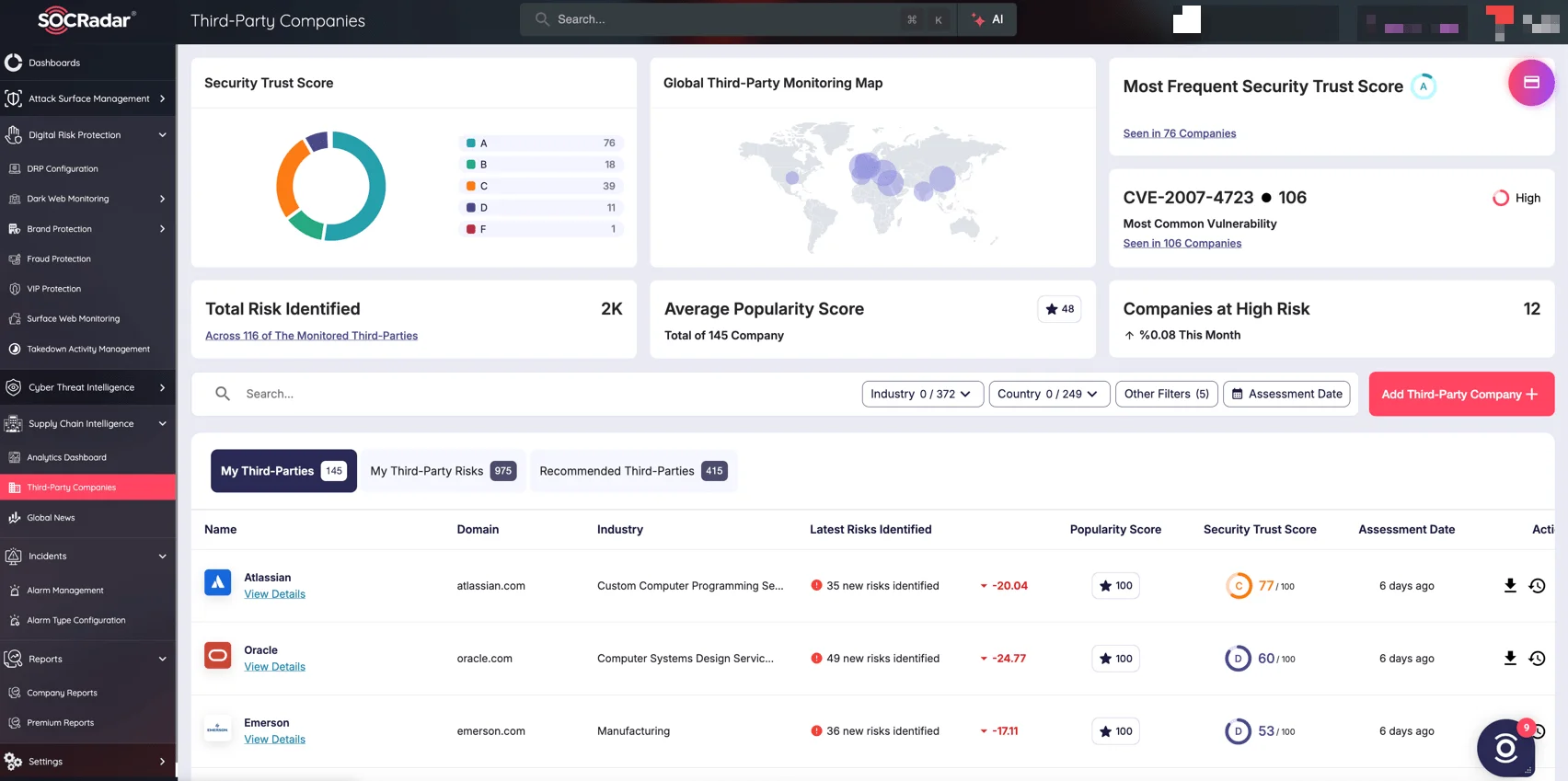
Task: Click the Fraud Protection icon
Action: [15, 259]
